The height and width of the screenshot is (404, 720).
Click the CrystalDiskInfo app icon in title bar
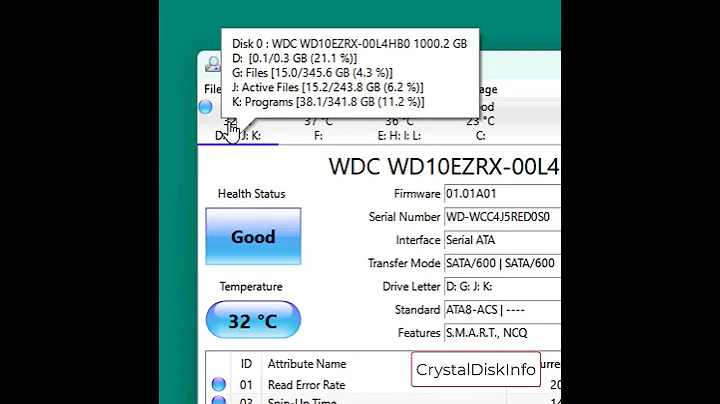[213, 64]
